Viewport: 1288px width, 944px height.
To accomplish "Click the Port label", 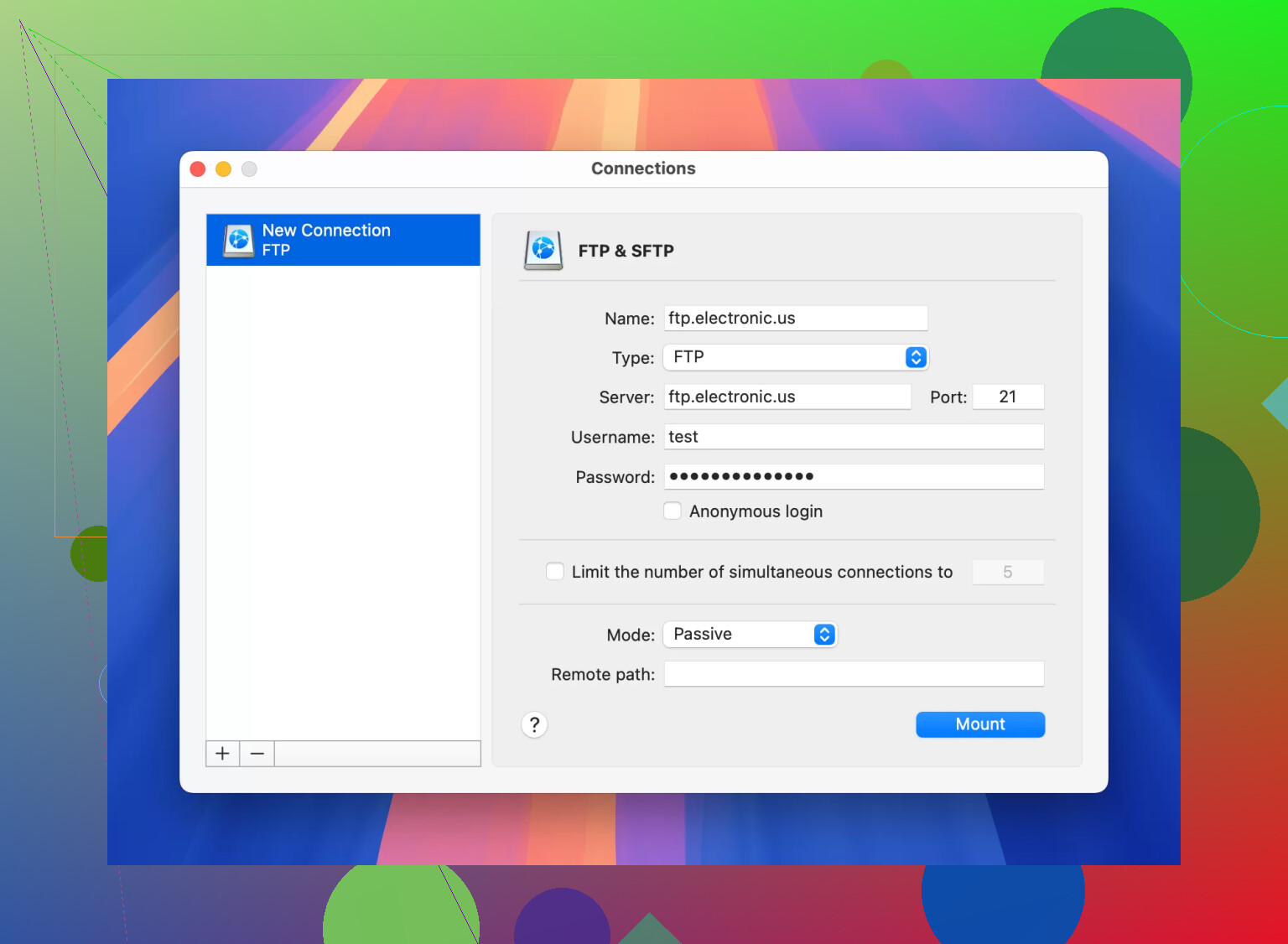I will pos(948,397).
